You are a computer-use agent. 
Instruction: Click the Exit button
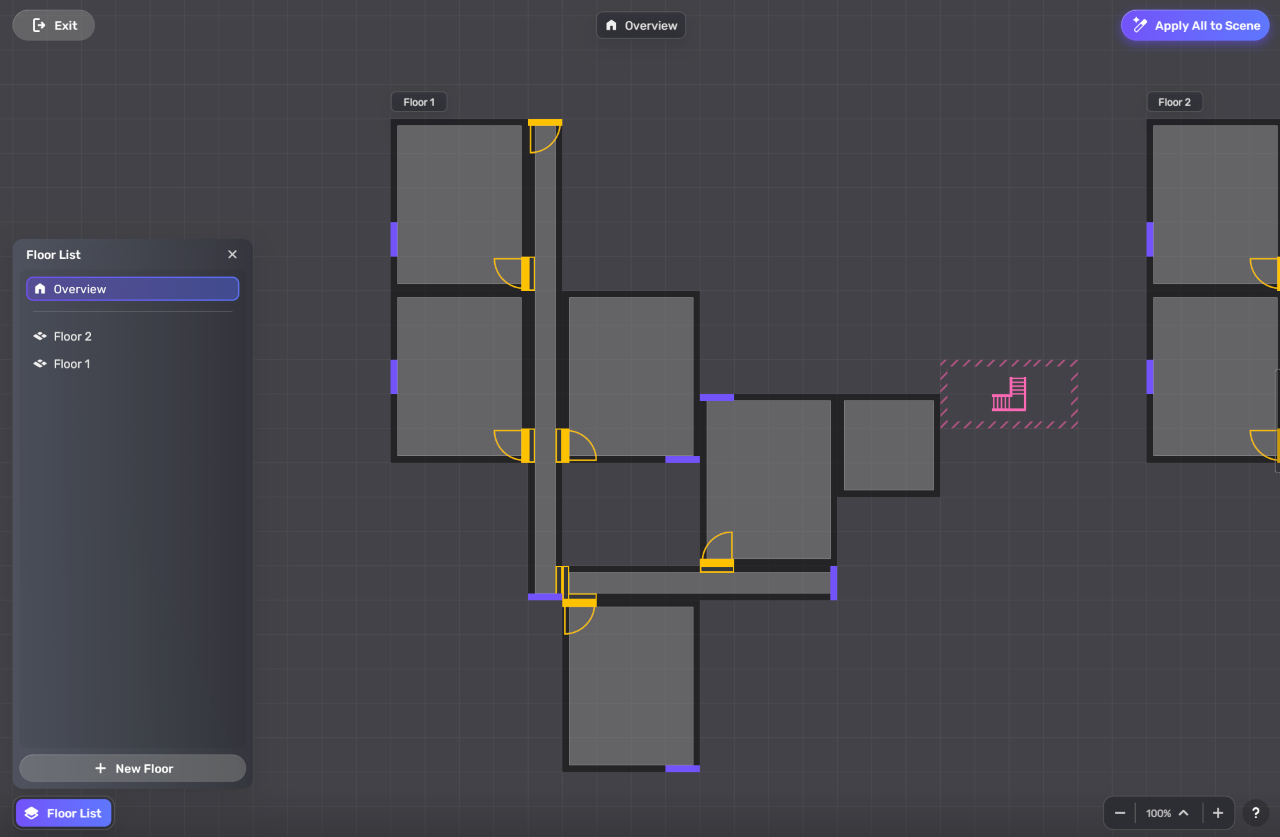coord(54,25)
